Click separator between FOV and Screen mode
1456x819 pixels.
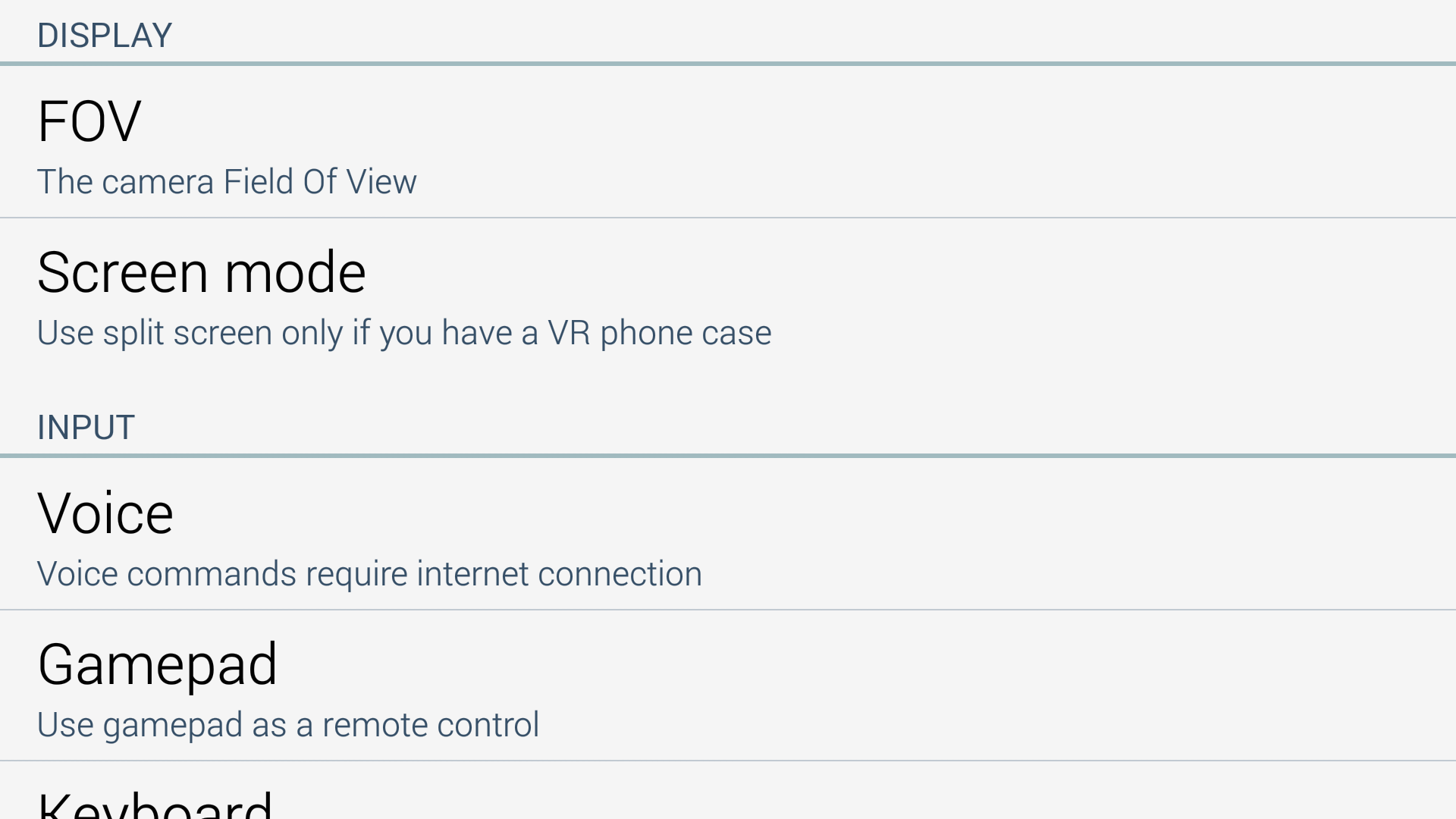[728, 218]
